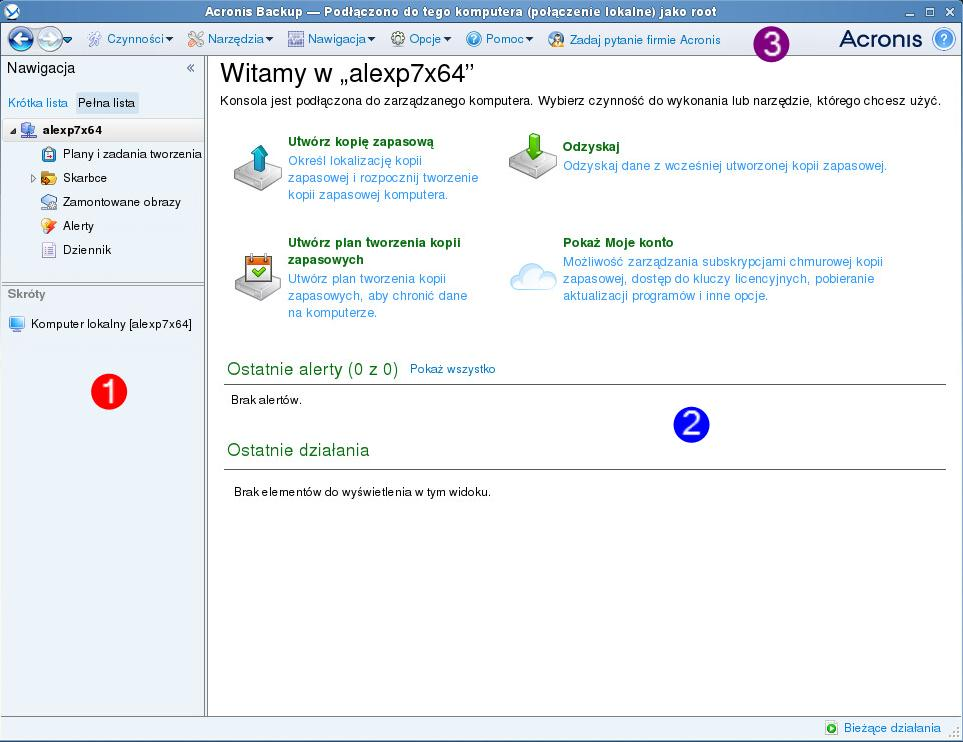Click the Acronis logo in the top-right header
Image resolution: width=963 pixels, height=742 pixels.
[881, 39]
